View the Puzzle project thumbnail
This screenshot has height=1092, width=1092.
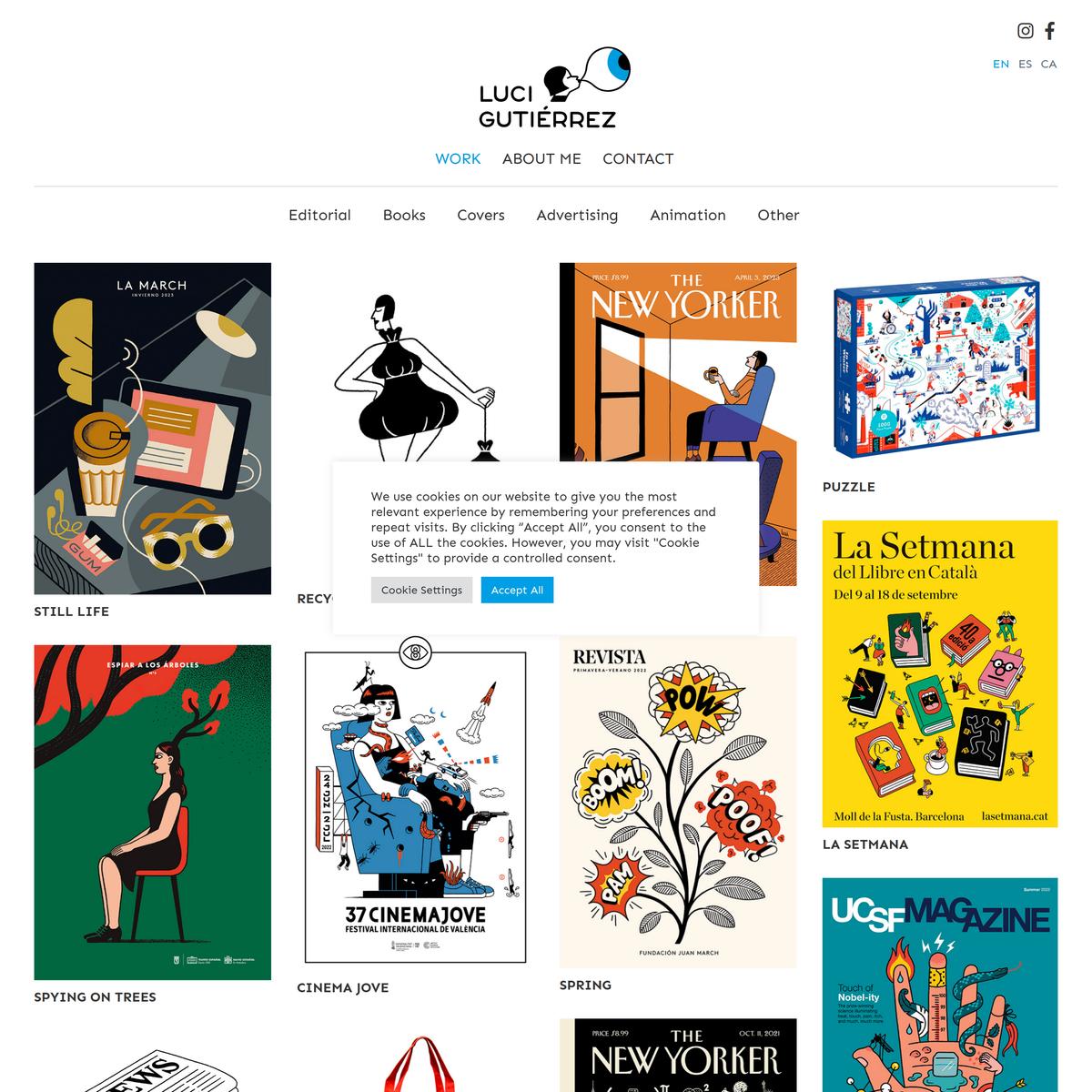[940, 367]
